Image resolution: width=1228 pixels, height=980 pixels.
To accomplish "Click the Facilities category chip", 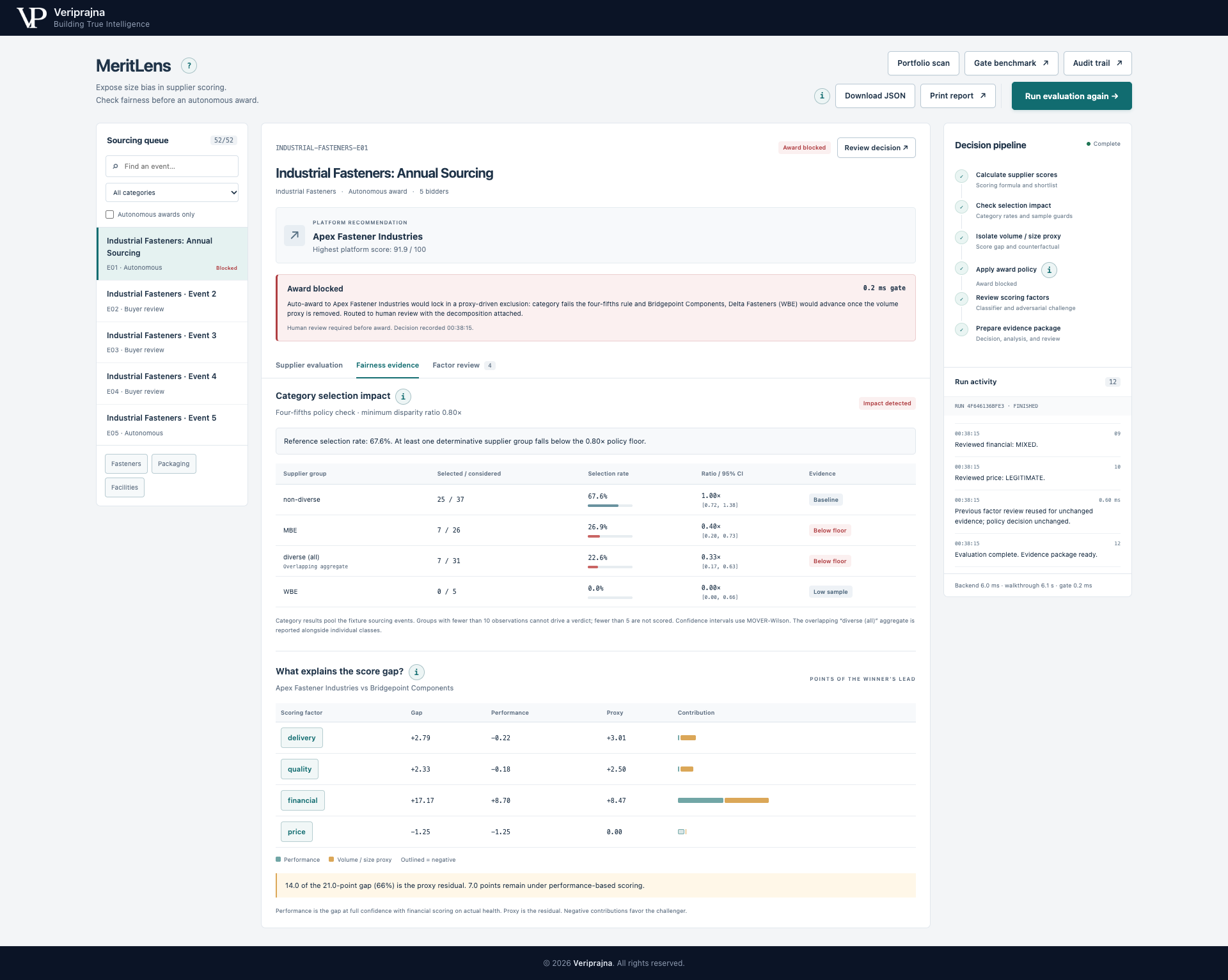I will point(125,488).
